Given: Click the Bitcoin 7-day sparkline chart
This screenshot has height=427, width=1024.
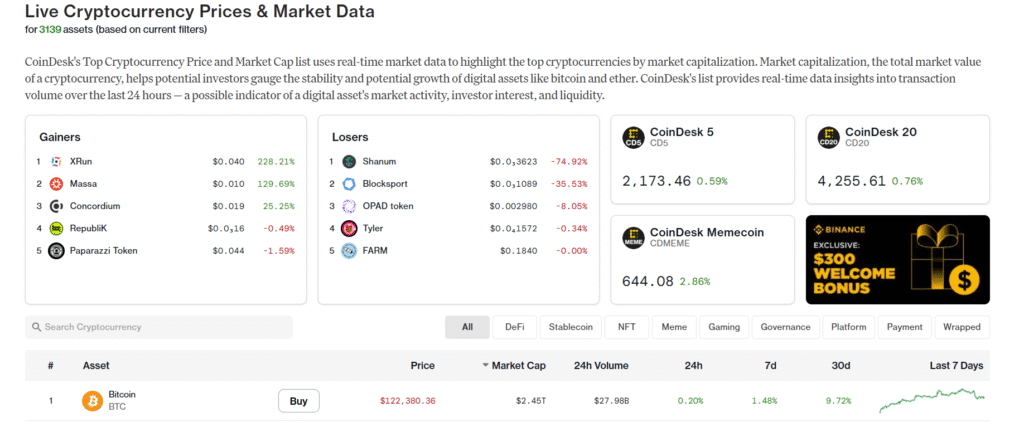Looking at the screenshot, I should [932, 401].
